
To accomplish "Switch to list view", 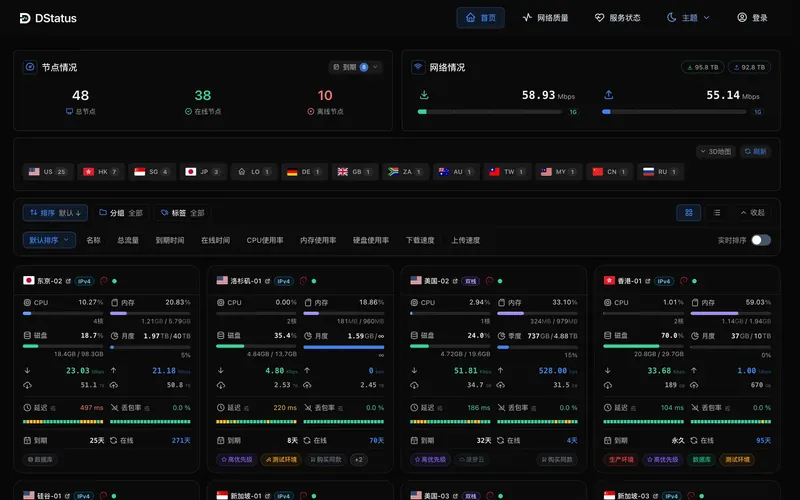I will pyautogui.click(x=717, y=213).
